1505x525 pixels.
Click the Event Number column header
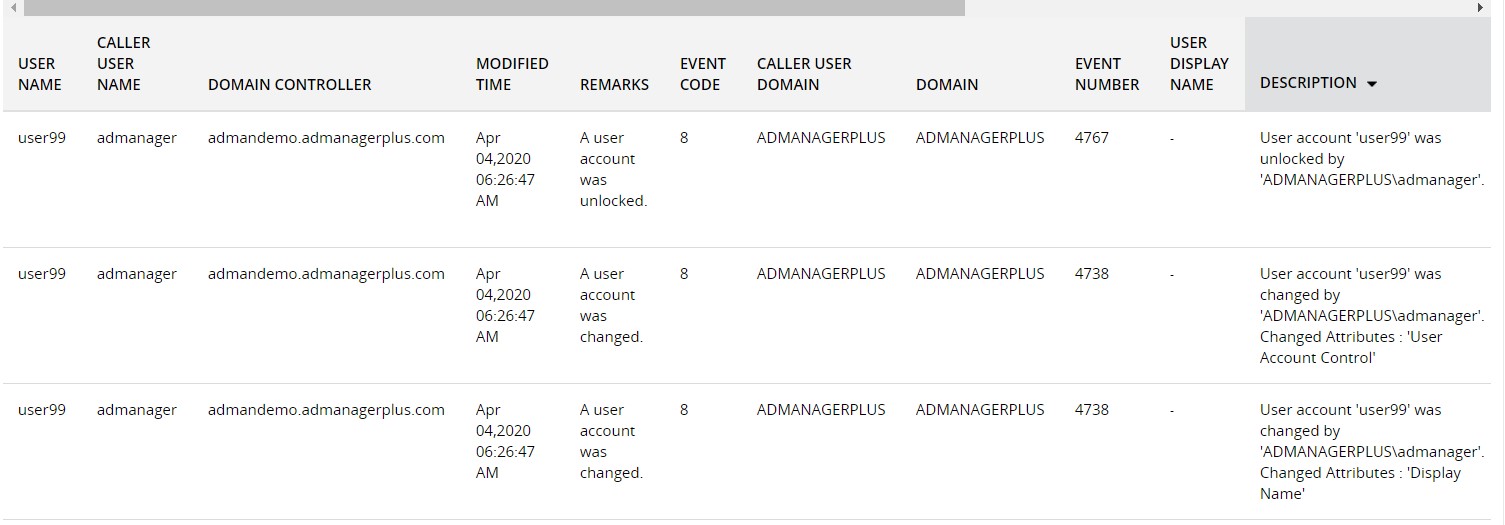(x=1106, y=74)
